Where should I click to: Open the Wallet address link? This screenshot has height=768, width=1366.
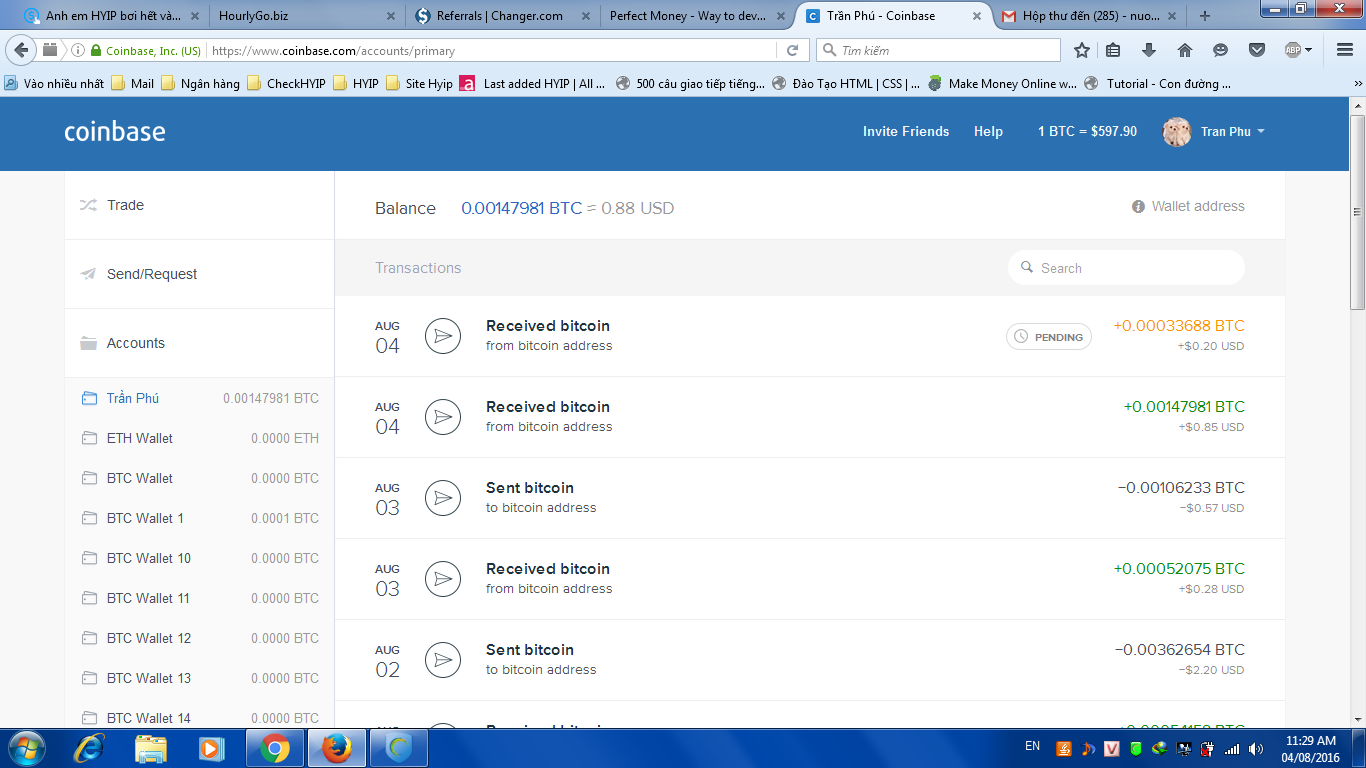[x=1198, y=207]
